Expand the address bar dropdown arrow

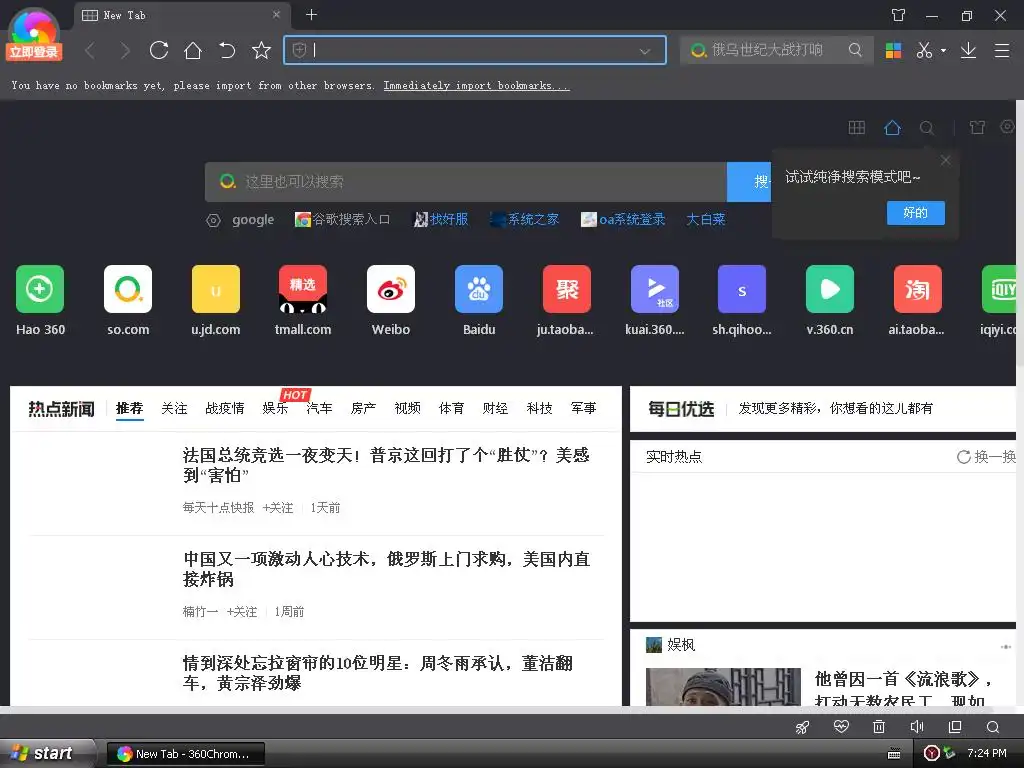pyautogui.click(x=645, y=51)
